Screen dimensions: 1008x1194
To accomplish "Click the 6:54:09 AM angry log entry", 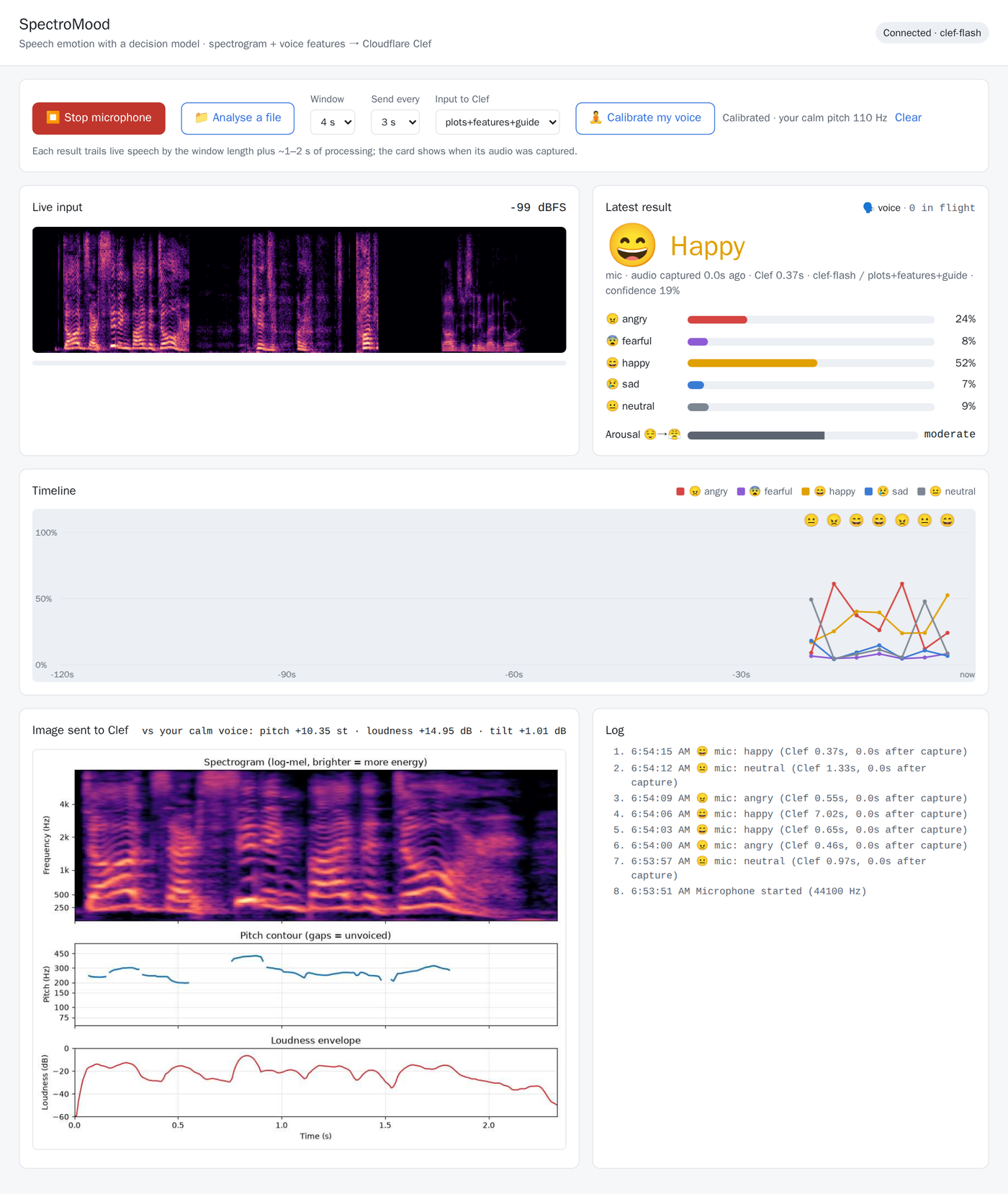I will pyautogui.click(x=799, y=799).
